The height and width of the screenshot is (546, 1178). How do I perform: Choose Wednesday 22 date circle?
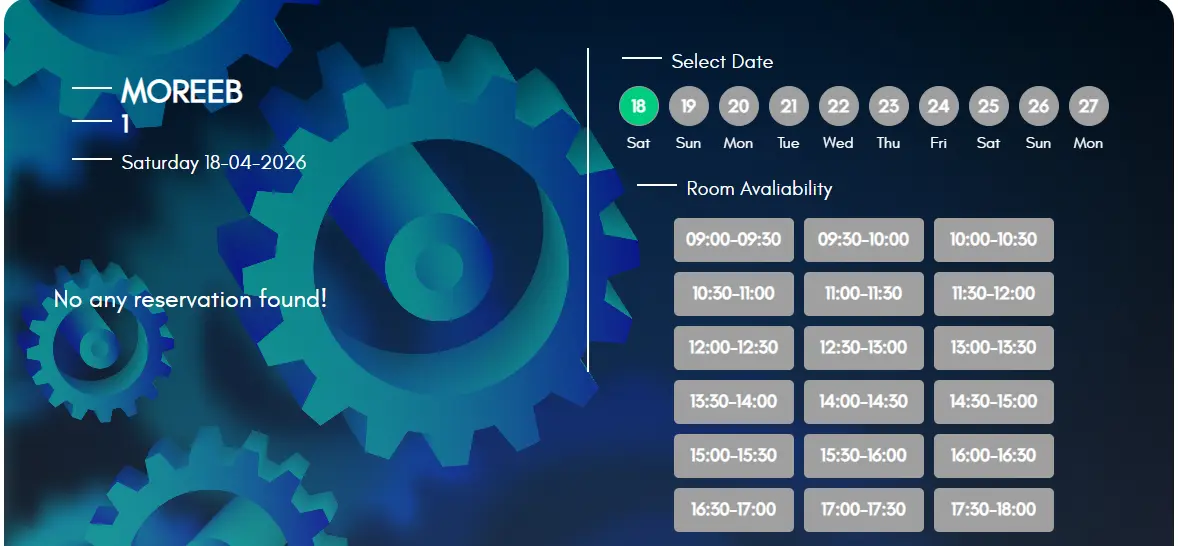(x=839, y=105)
